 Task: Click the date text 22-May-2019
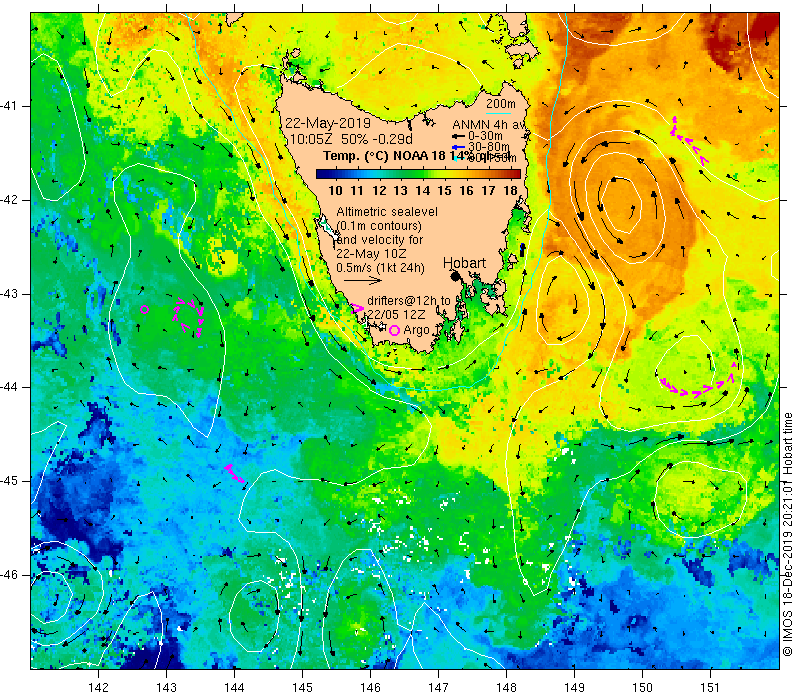point(328,123)
